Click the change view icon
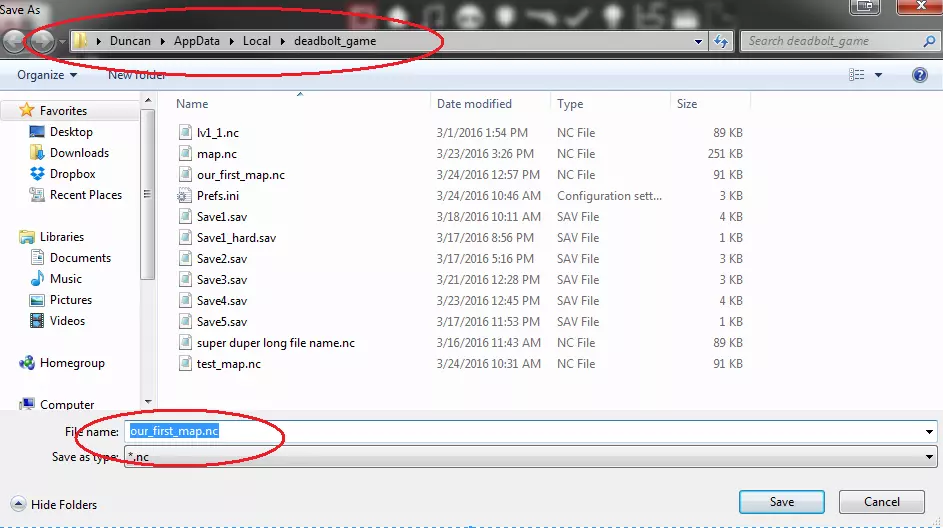Viewport: 943px width, 528px height. (x=856, y=75)
